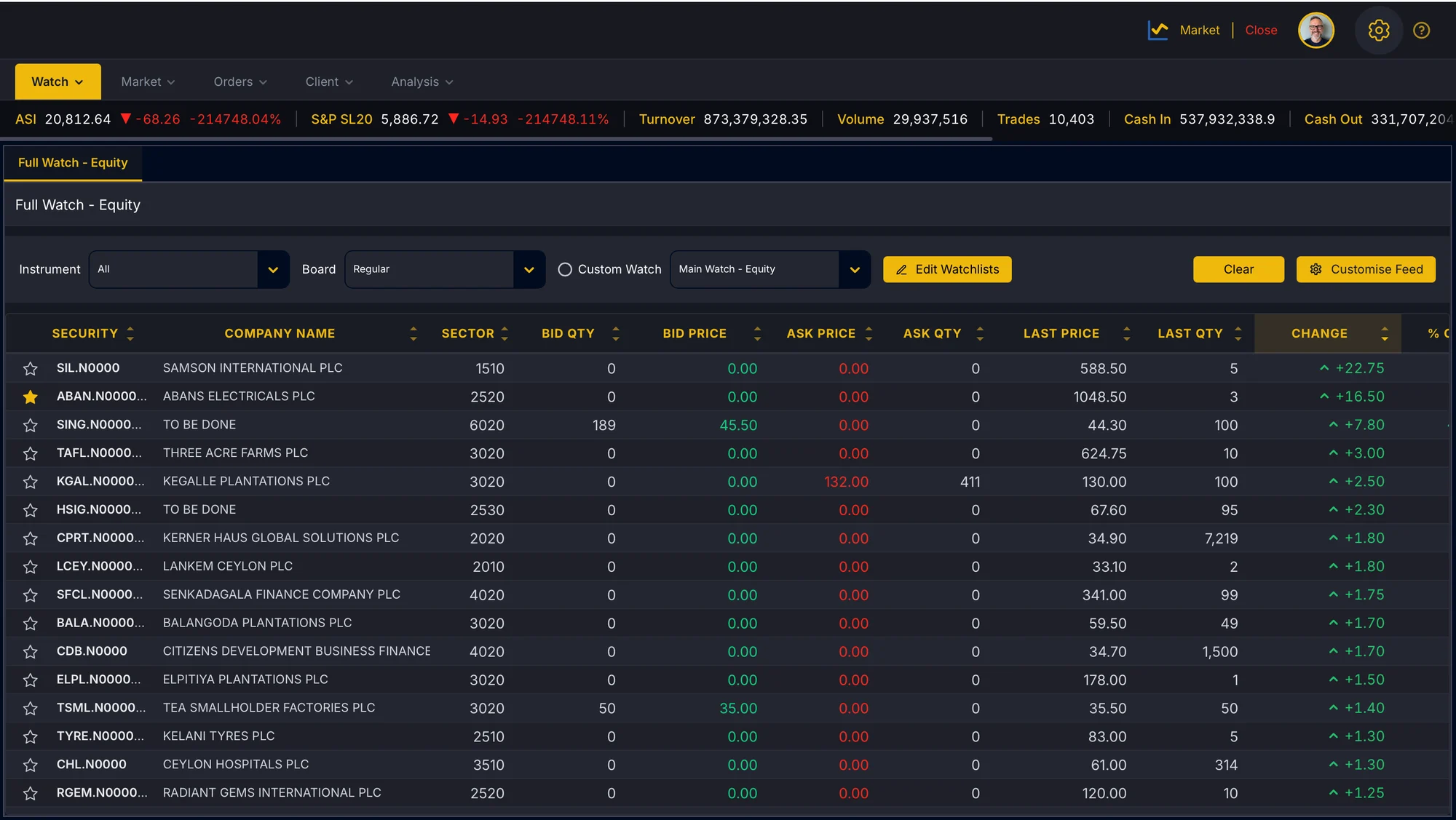Open the settings gear icon
This screenshot has height=820, width=1456.
click(x=1378, y=30)
